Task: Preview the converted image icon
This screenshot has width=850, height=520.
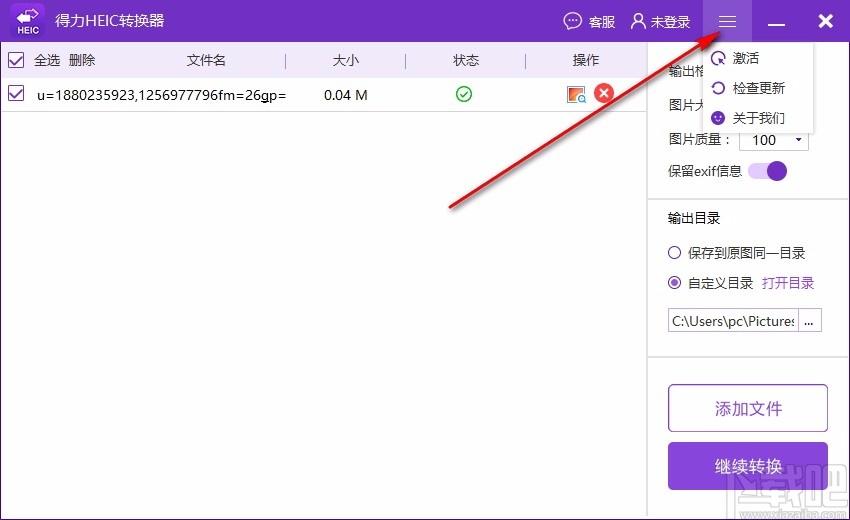Action: click(576, 94)
